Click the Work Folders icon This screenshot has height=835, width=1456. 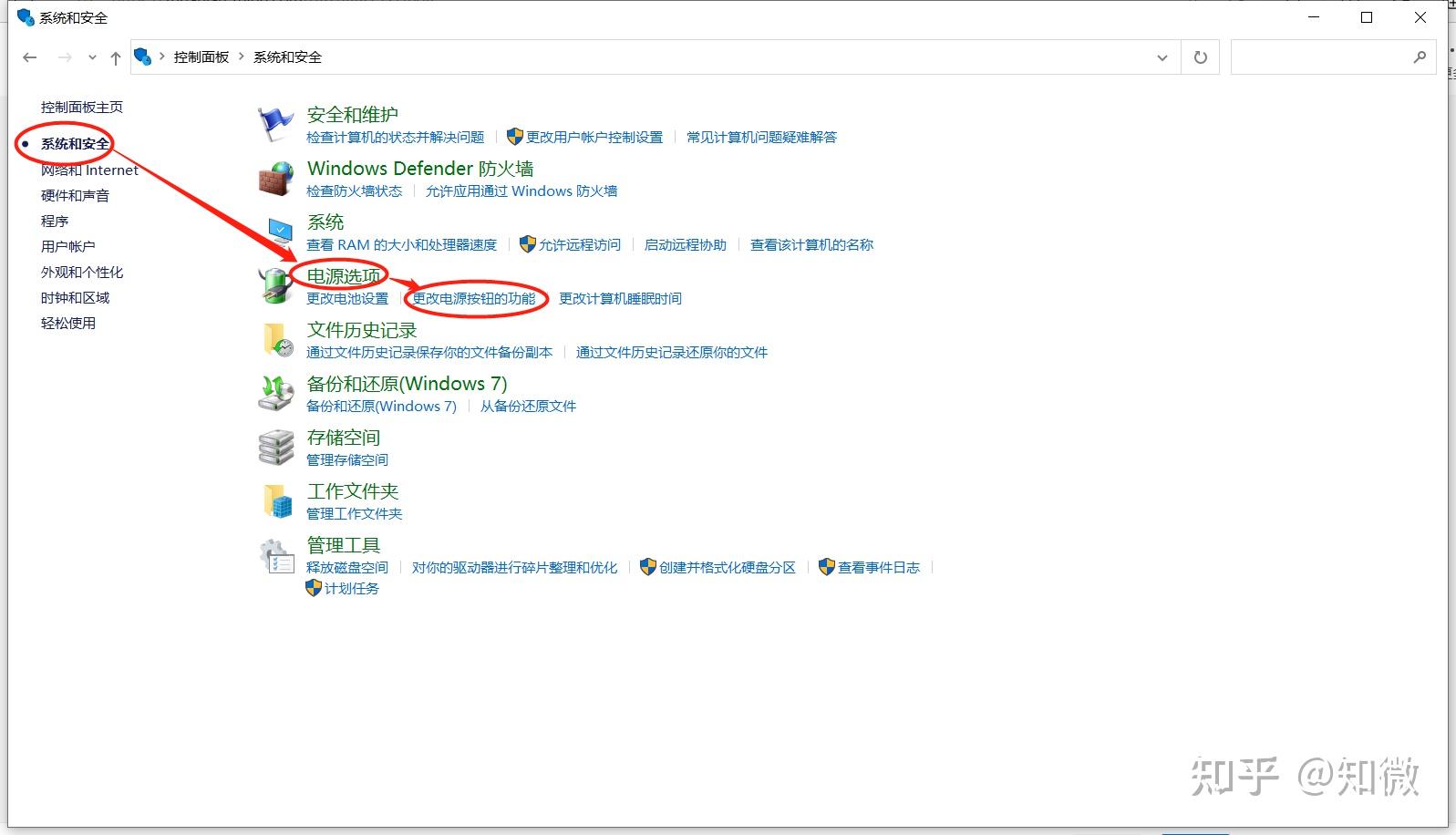pos(277,501)
